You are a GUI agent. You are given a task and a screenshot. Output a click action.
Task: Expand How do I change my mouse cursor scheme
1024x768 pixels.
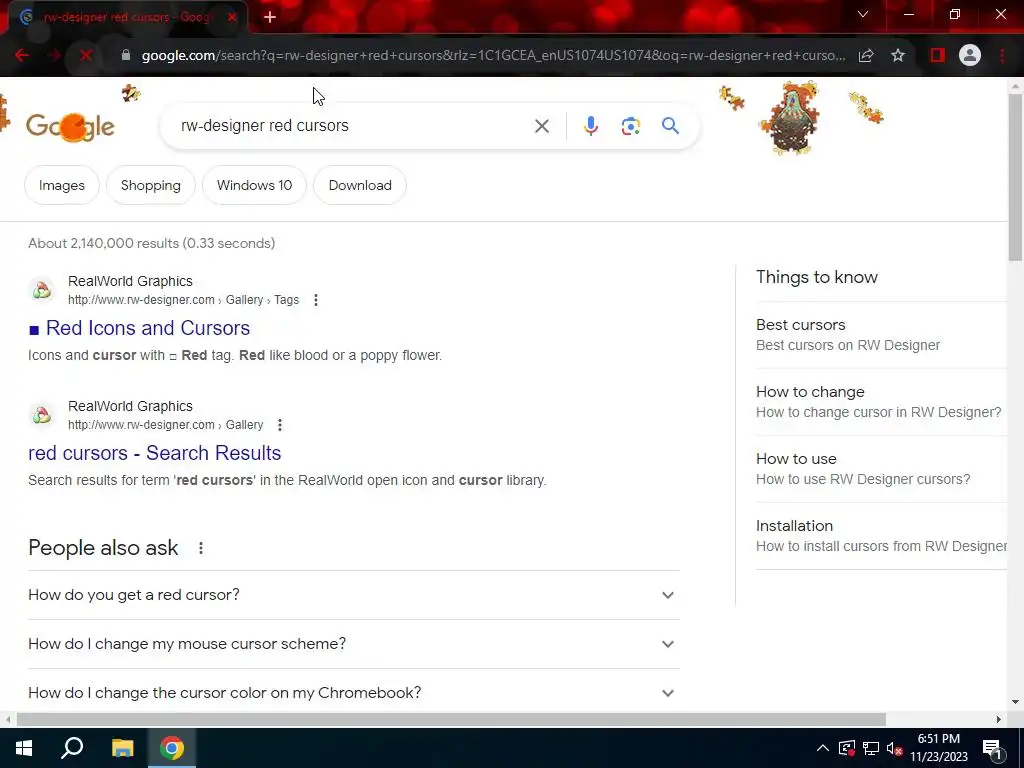[354, 644]
